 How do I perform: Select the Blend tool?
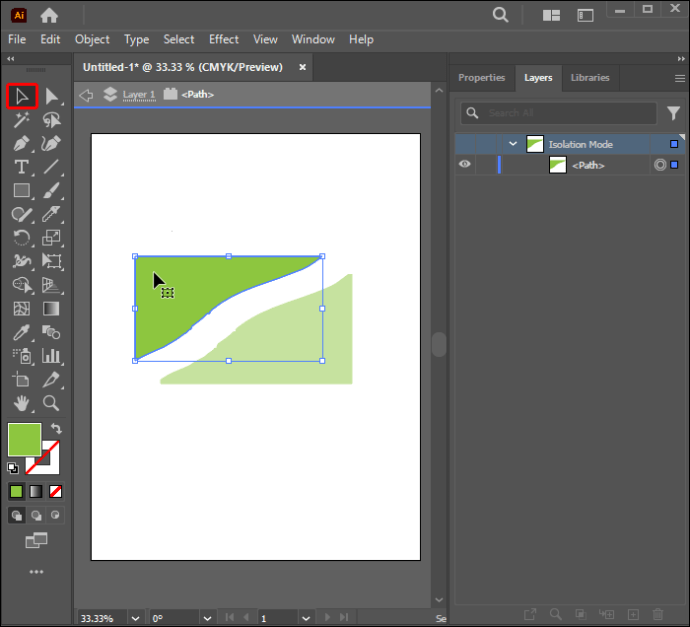pos(52,333)
